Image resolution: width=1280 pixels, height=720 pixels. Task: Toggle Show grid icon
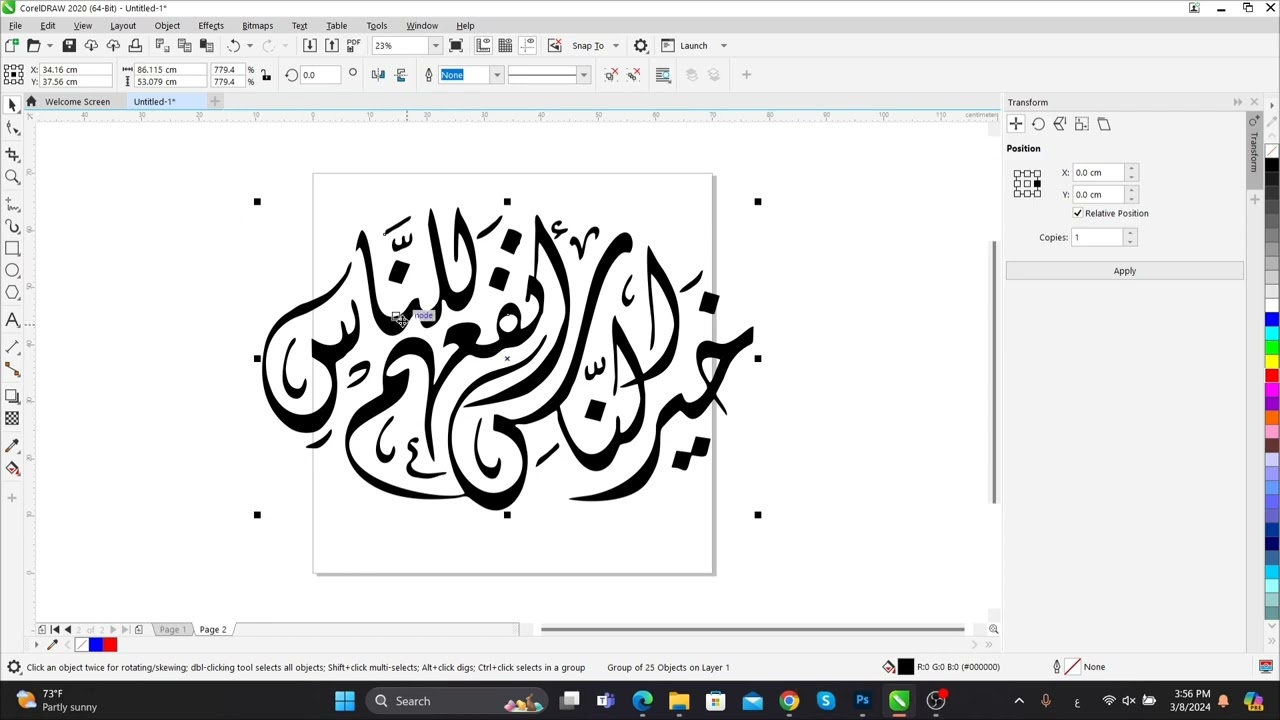(x=505, y=45)
